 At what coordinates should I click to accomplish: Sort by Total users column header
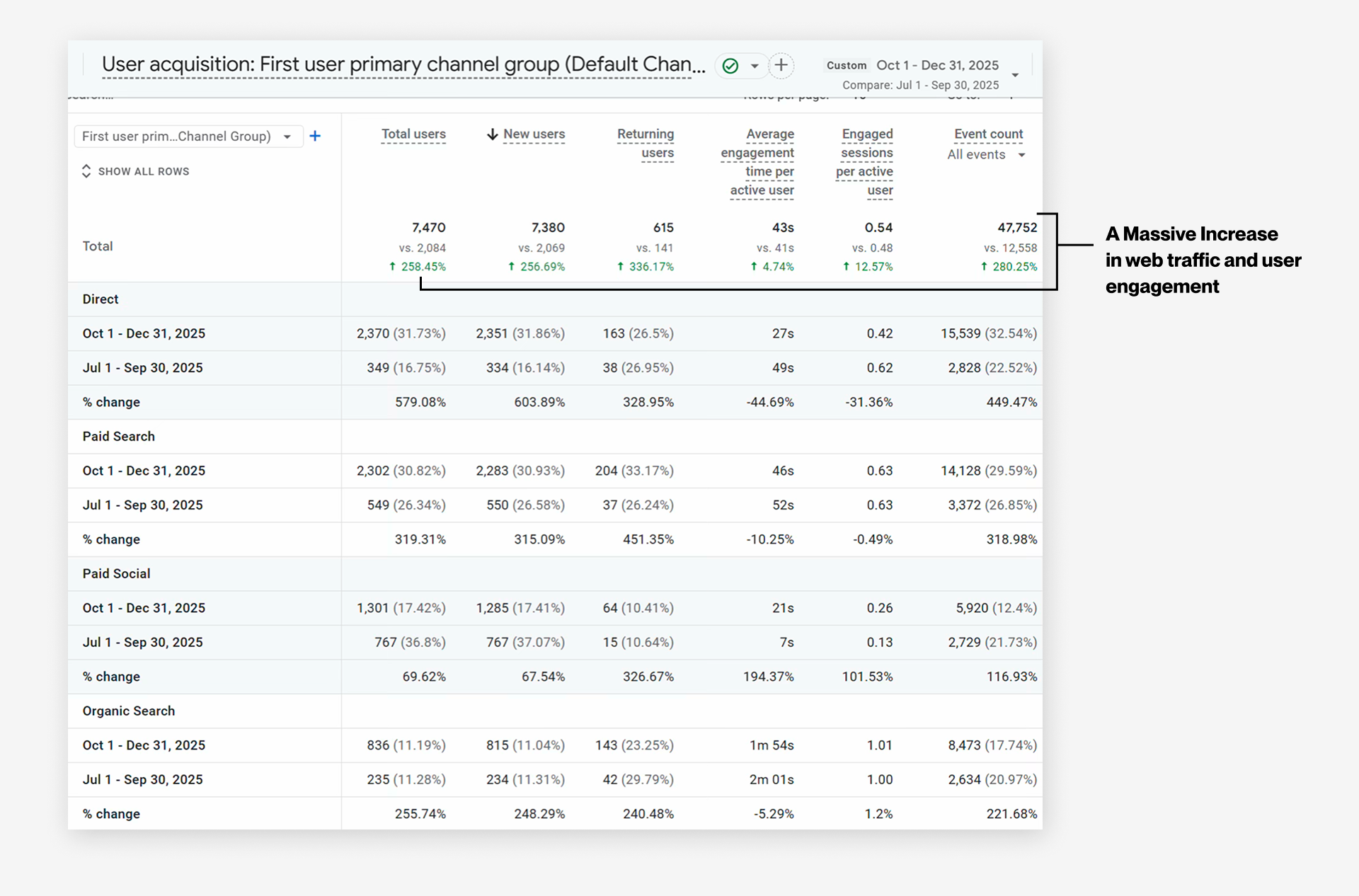pyautogui.click(x=413, y=134)
